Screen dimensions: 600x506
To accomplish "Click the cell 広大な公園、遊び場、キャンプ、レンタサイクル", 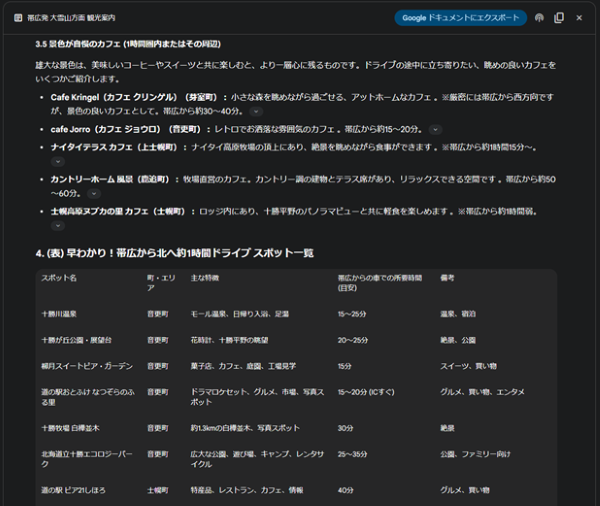I will 257,459.
